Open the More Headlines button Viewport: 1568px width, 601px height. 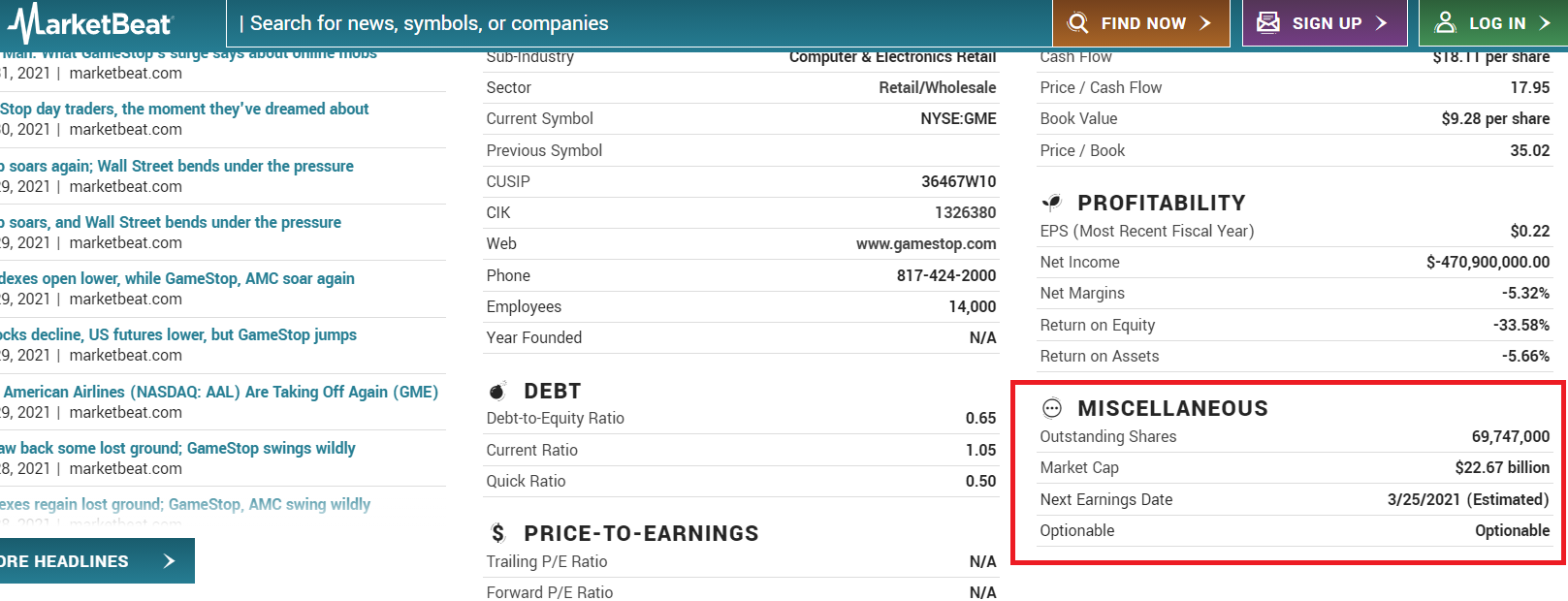[x=97, y=561]
